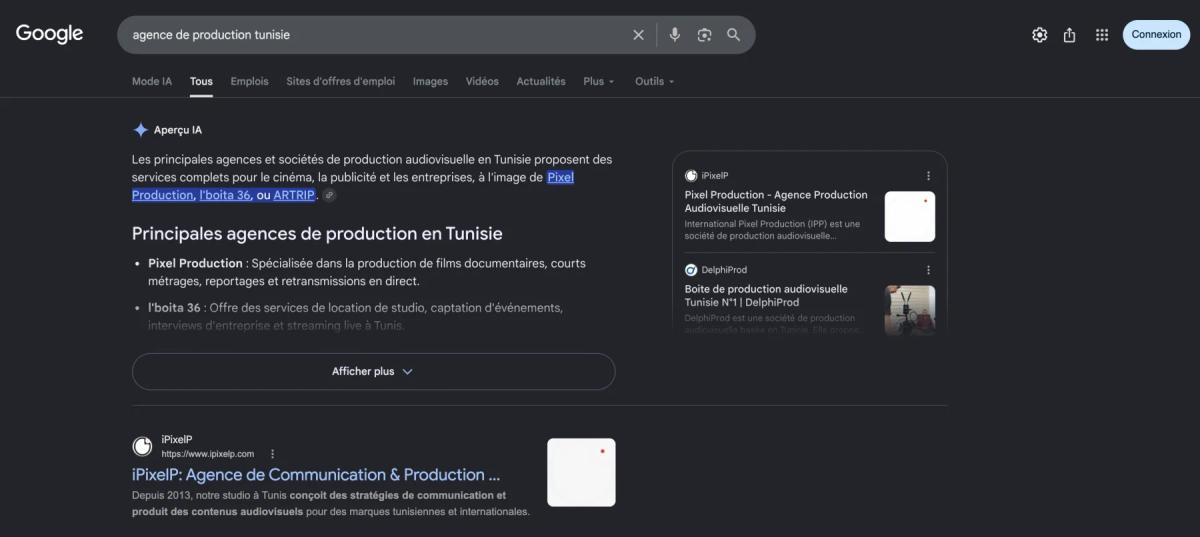
Task: Open the iPixelP card three-dot menu
Action: point(928,176)
